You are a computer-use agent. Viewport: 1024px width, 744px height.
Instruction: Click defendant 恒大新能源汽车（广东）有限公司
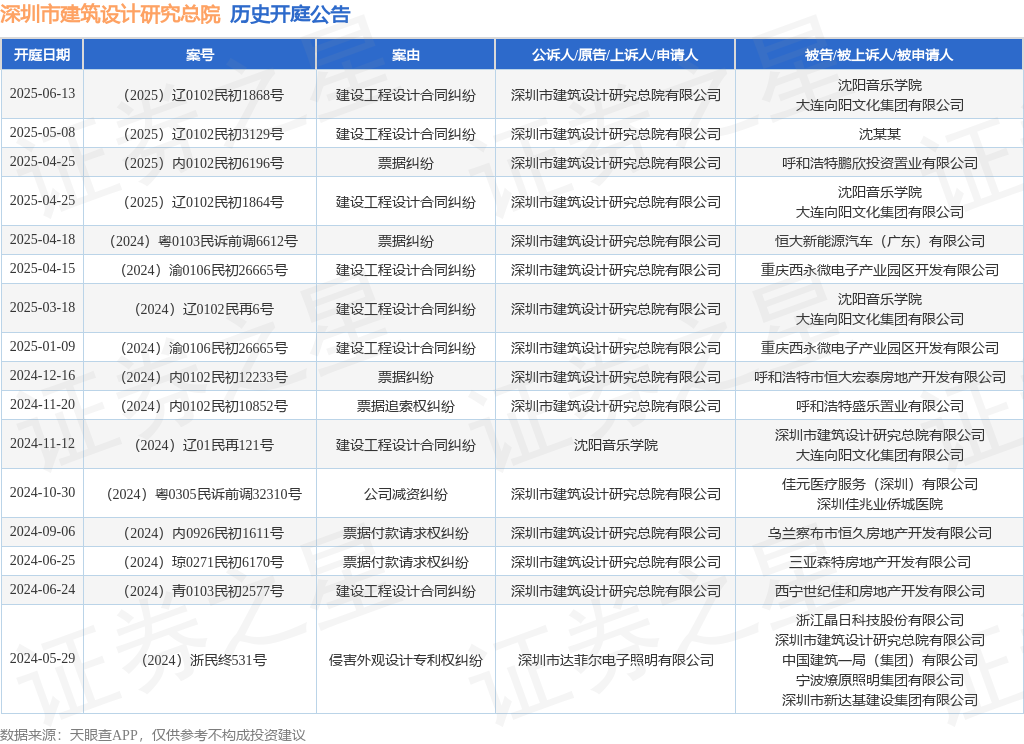[879, 242]
